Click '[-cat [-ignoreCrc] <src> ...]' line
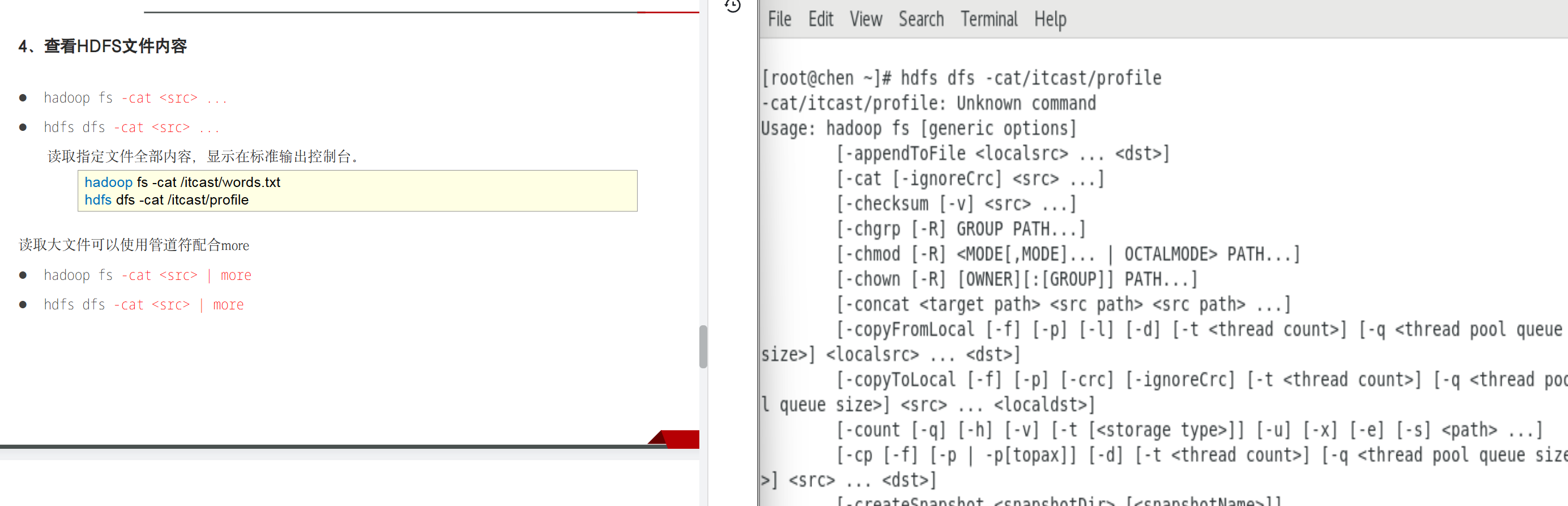 [970, 179]
